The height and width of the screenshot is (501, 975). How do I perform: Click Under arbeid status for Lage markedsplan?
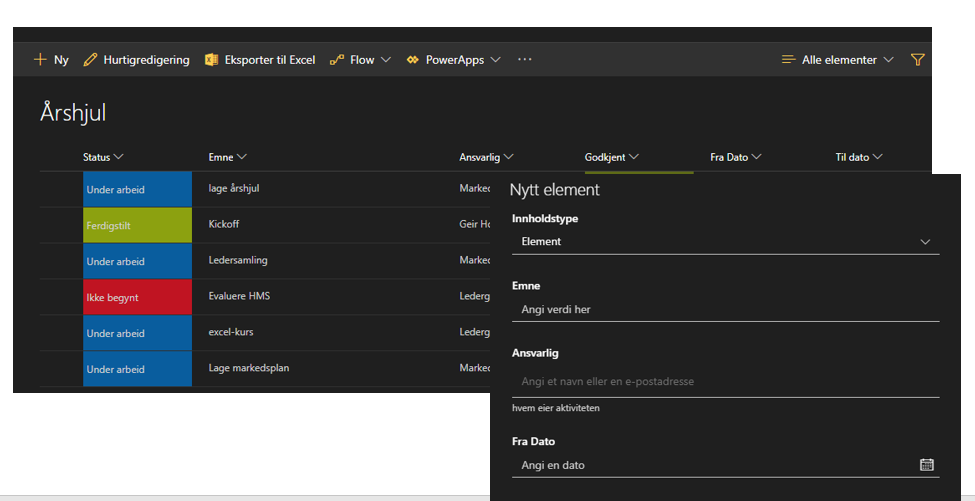[137, 369]
